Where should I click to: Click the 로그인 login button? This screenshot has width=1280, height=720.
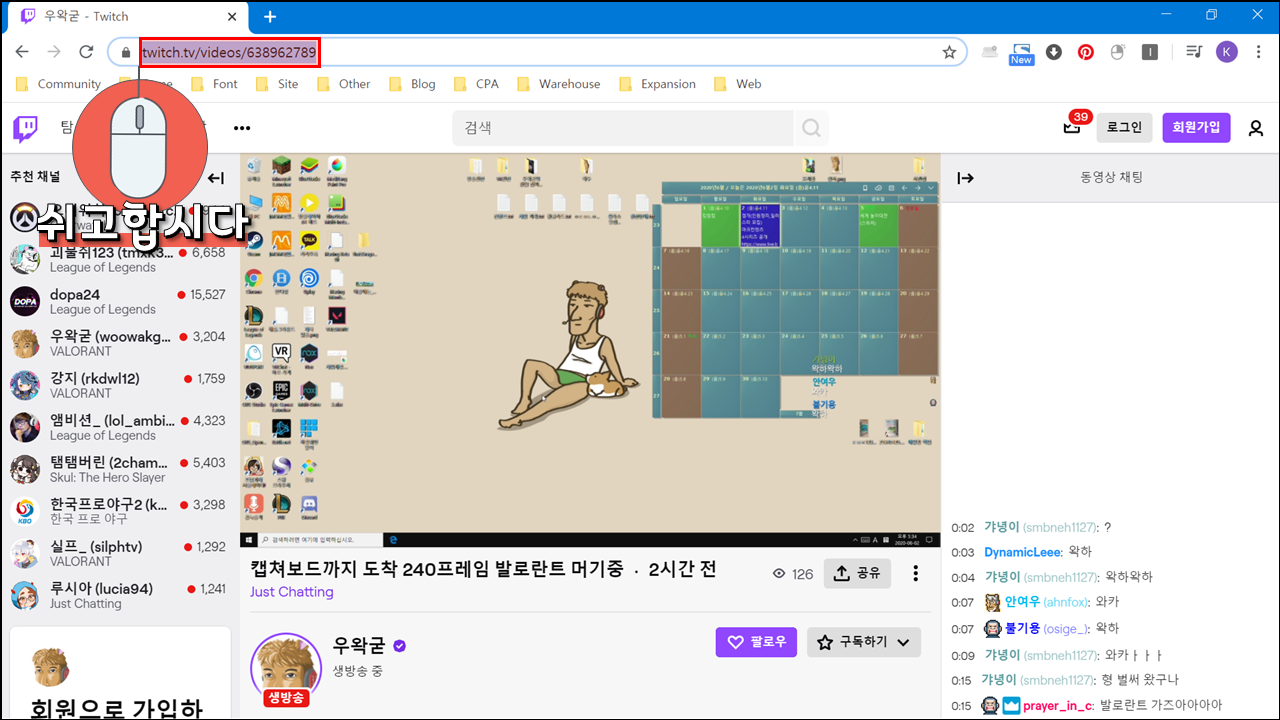(x=1124, y=127)
